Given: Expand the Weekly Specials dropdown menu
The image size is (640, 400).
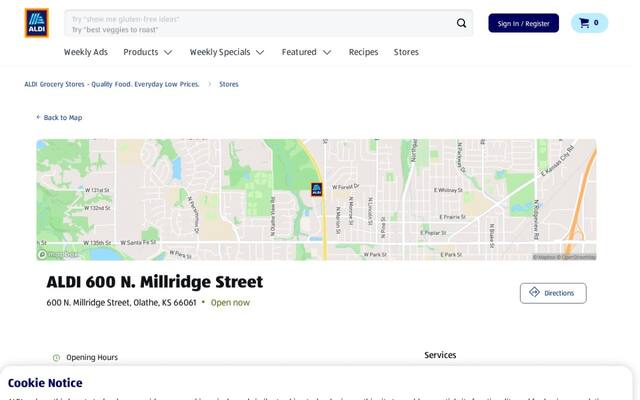Looking at the screenshot, I should (227, 52).
